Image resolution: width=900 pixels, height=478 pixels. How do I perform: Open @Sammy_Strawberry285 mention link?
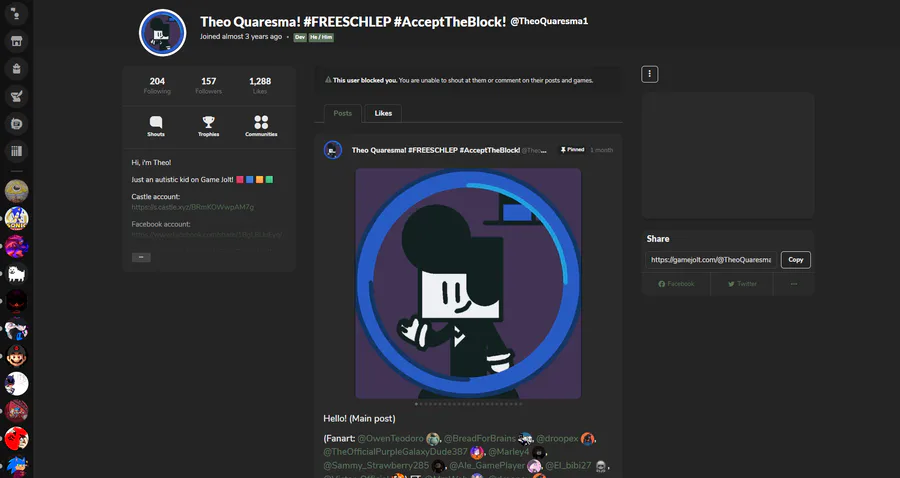point(376,465)
